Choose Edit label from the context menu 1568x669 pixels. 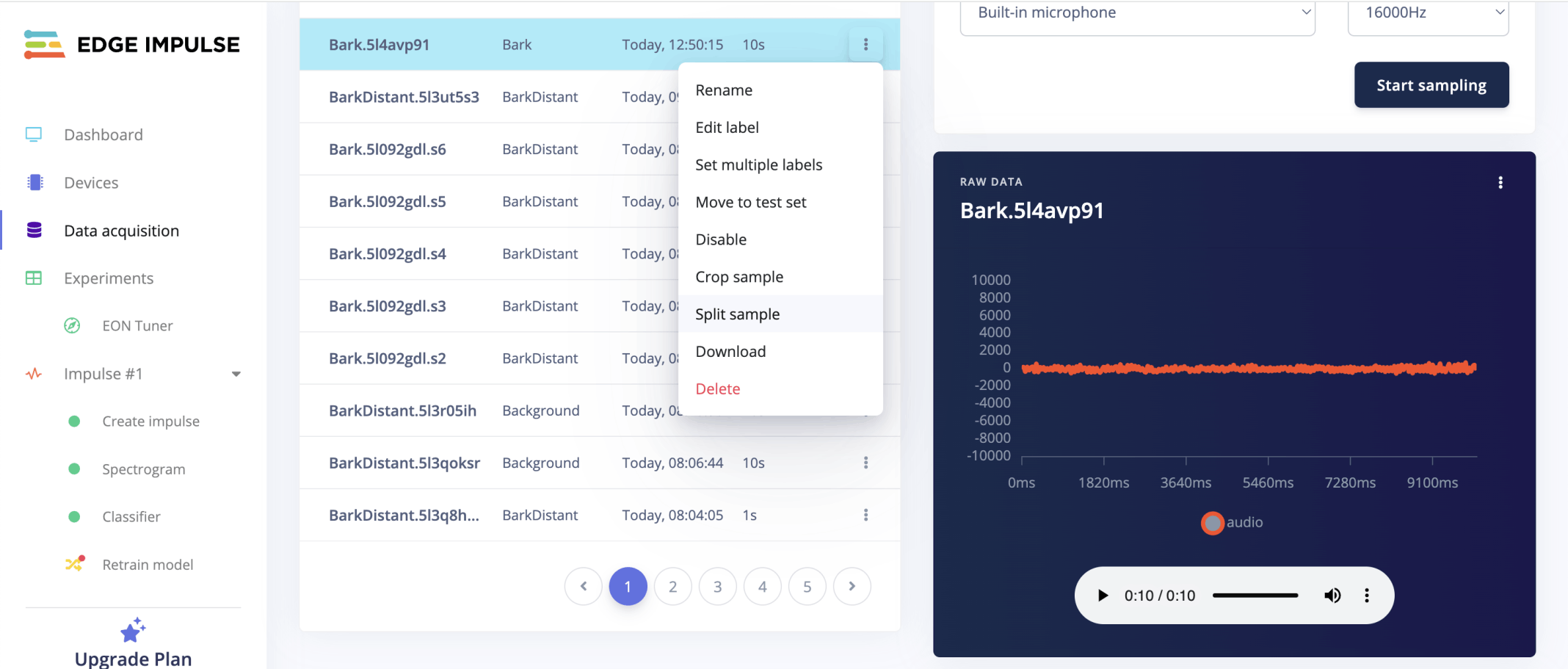[780, 128]
